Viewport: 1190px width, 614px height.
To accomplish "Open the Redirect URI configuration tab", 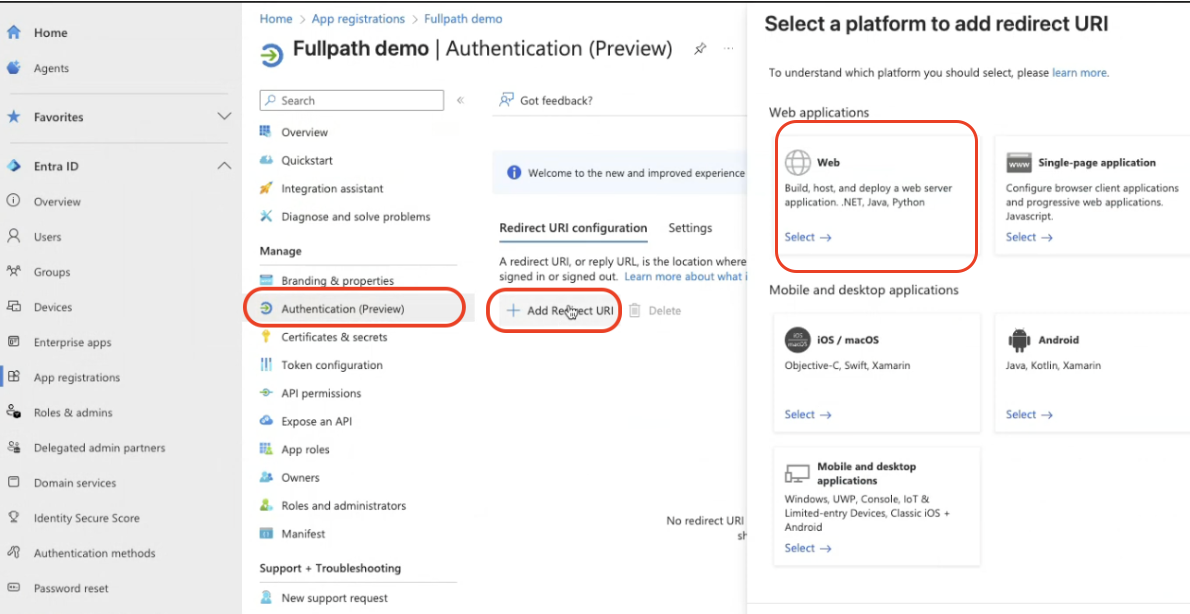I will click(x=573, y=228).
